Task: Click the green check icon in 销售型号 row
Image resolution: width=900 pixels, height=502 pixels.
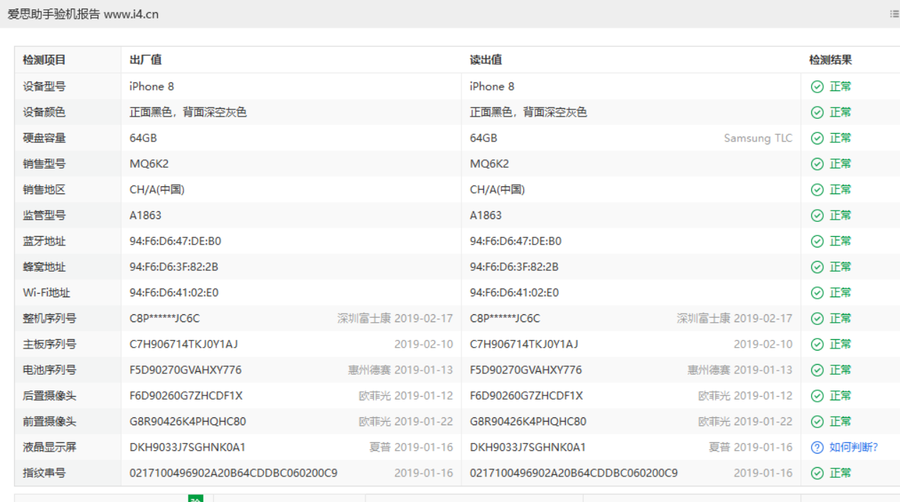Action: click(817, 164)
